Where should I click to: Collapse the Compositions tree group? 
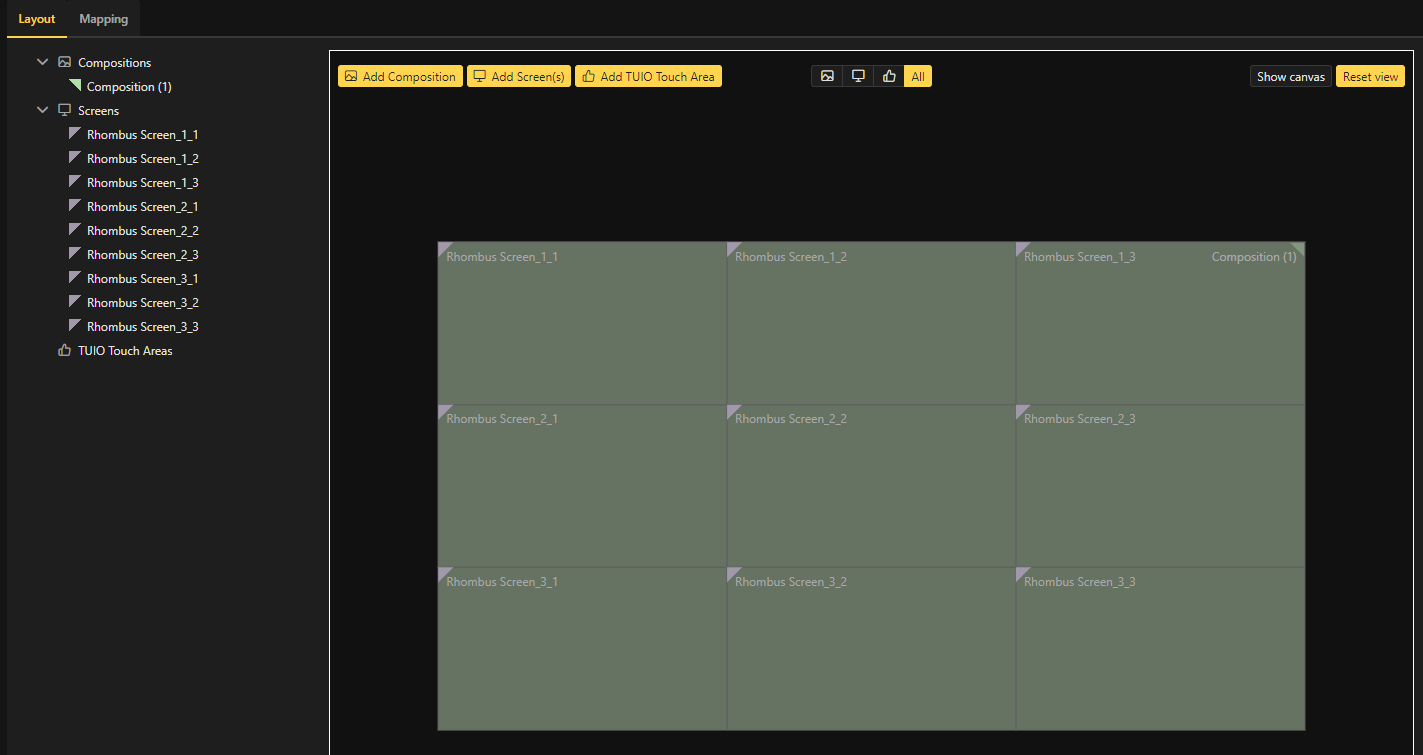(42, 62)
